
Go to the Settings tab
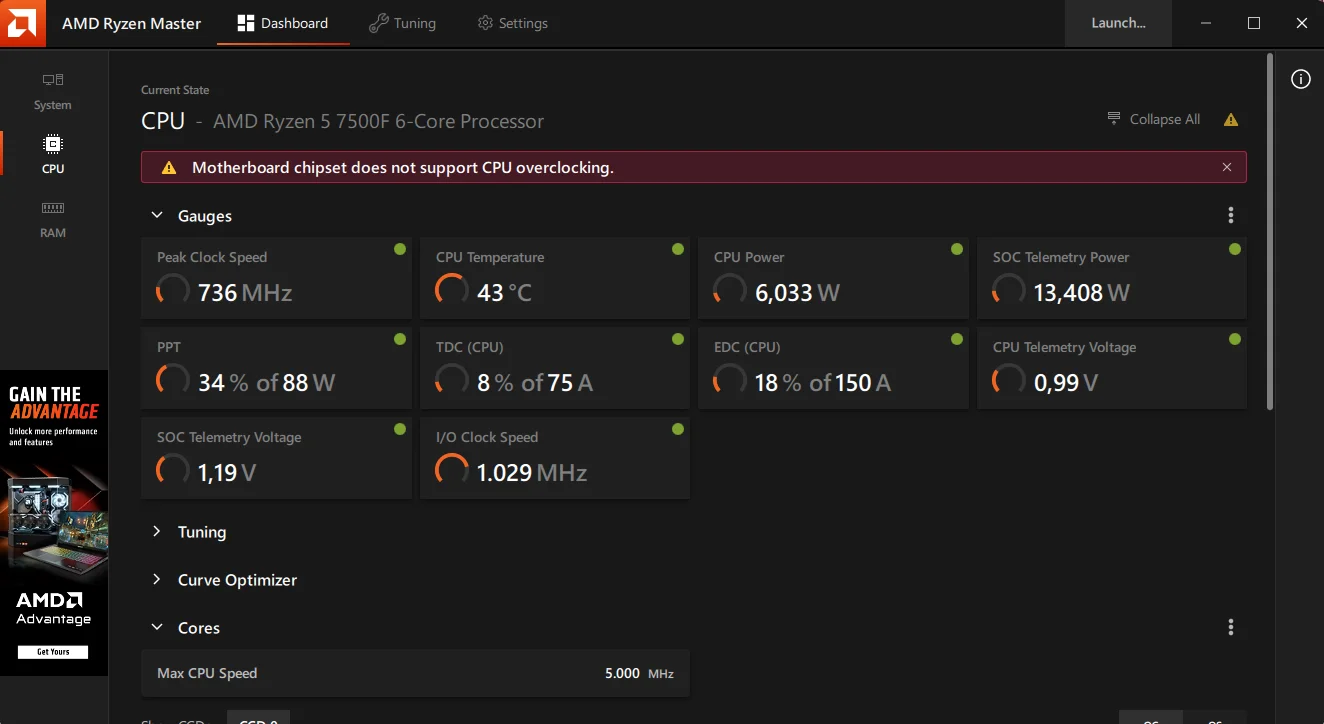(512, 23)
